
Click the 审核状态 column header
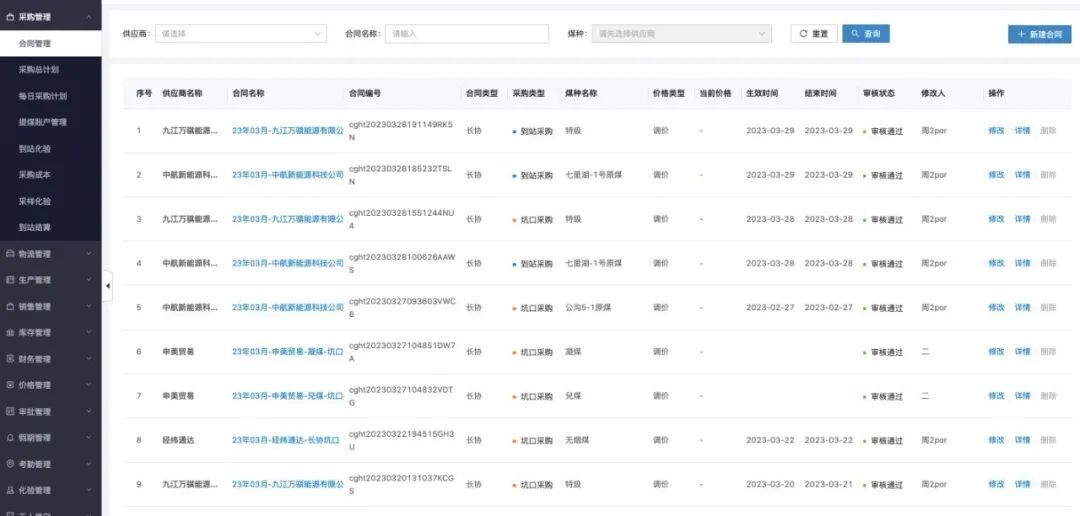[878, 93]
